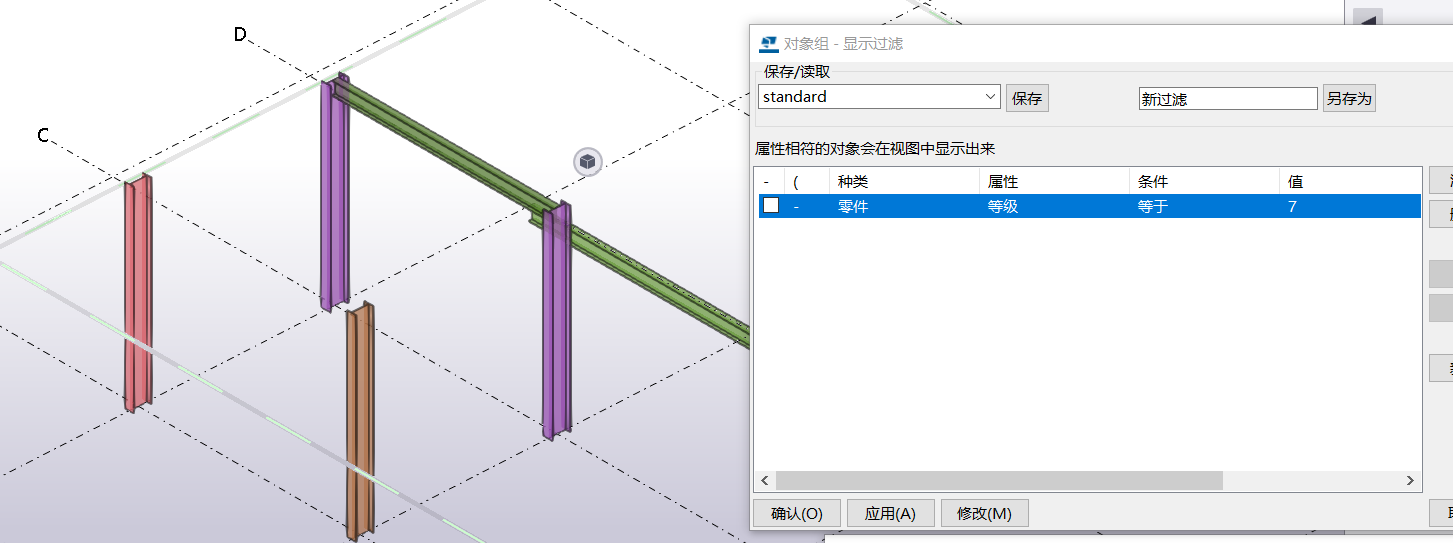Click the 另存为 button
Image resolution: width=1453 pixels, height=543 pixels.
1349,98
